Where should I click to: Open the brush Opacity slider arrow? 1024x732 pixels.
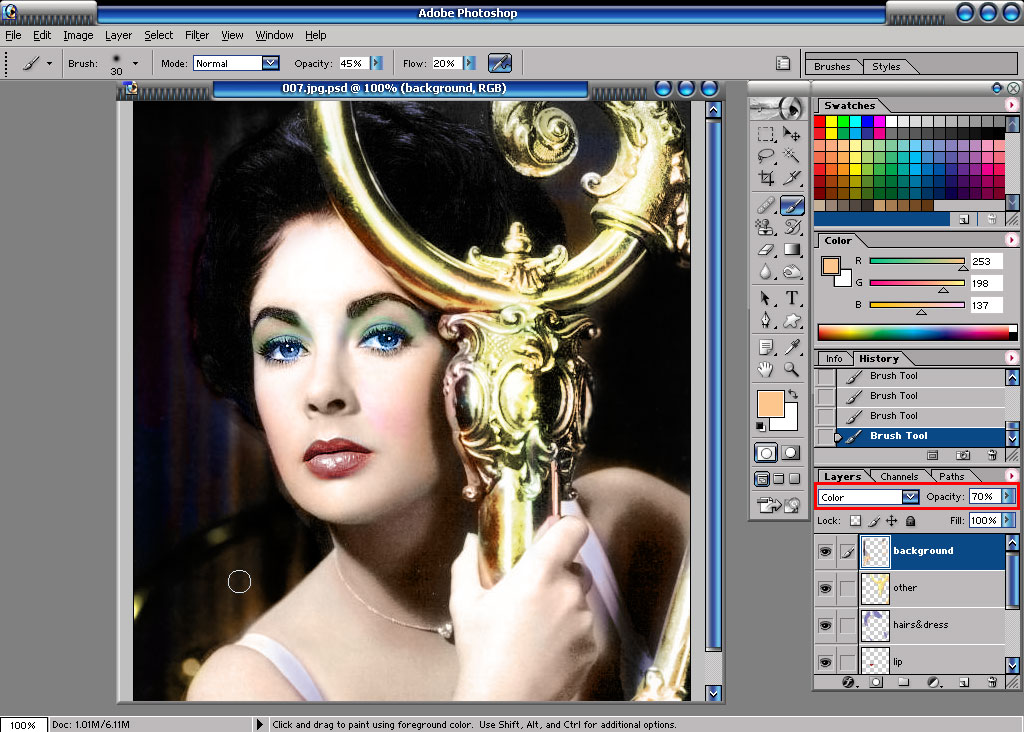[376, 63]
